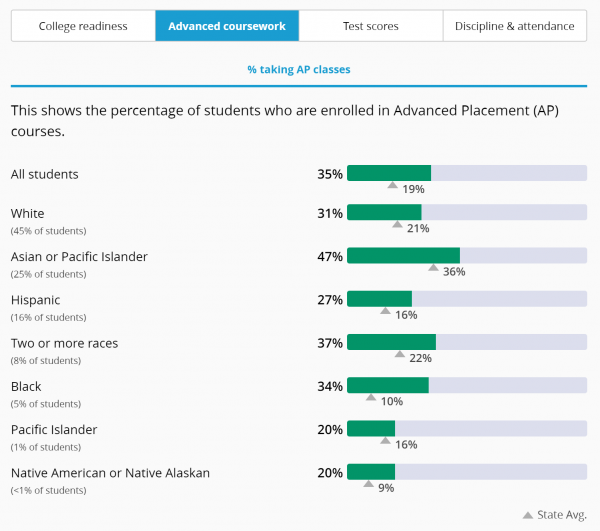The width and height of the screenshot is (600, 531).
Task: Click the state average marker at 22%
Action: pos(400,355)
